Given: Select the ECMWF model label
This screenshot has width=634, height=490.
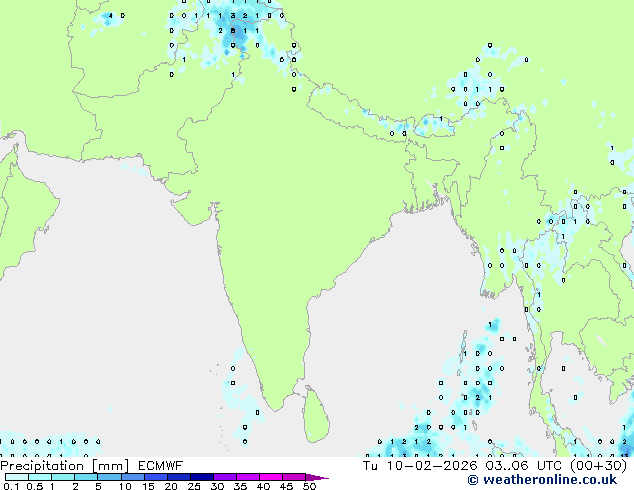Looking at the screenshot, I should (160, 466).
